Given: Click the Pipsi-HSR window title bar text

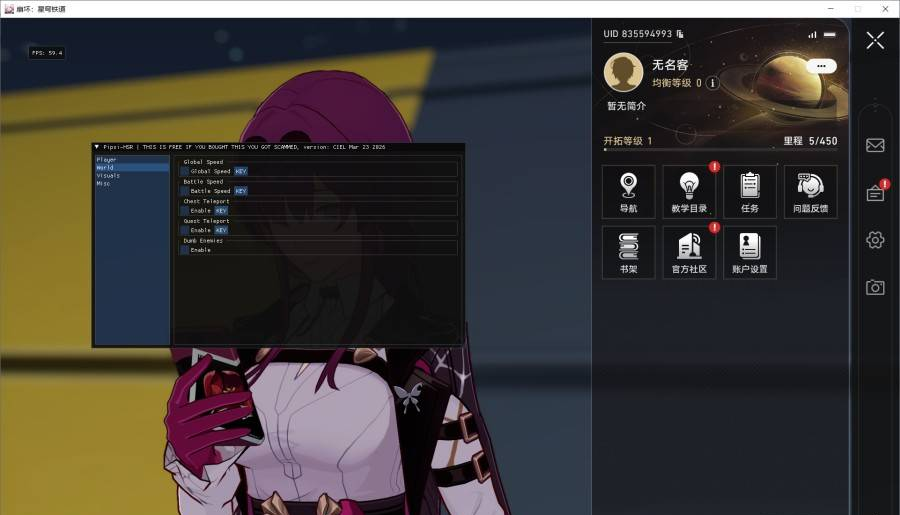Looking at the screenshot, I should (245, 147).
